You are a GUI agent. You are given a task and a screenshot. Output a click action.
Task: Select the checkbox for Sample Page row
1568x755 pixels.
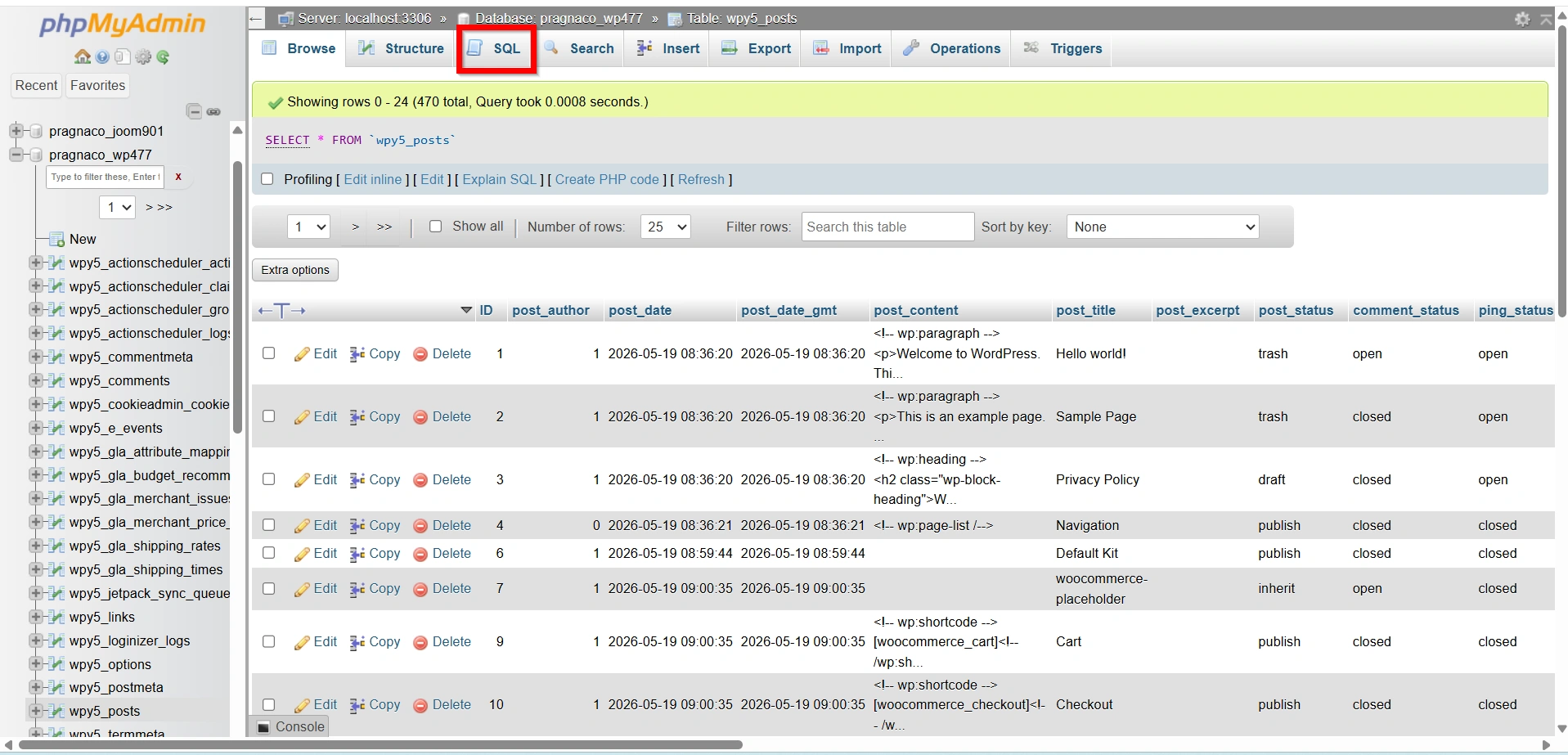(268, 416)
